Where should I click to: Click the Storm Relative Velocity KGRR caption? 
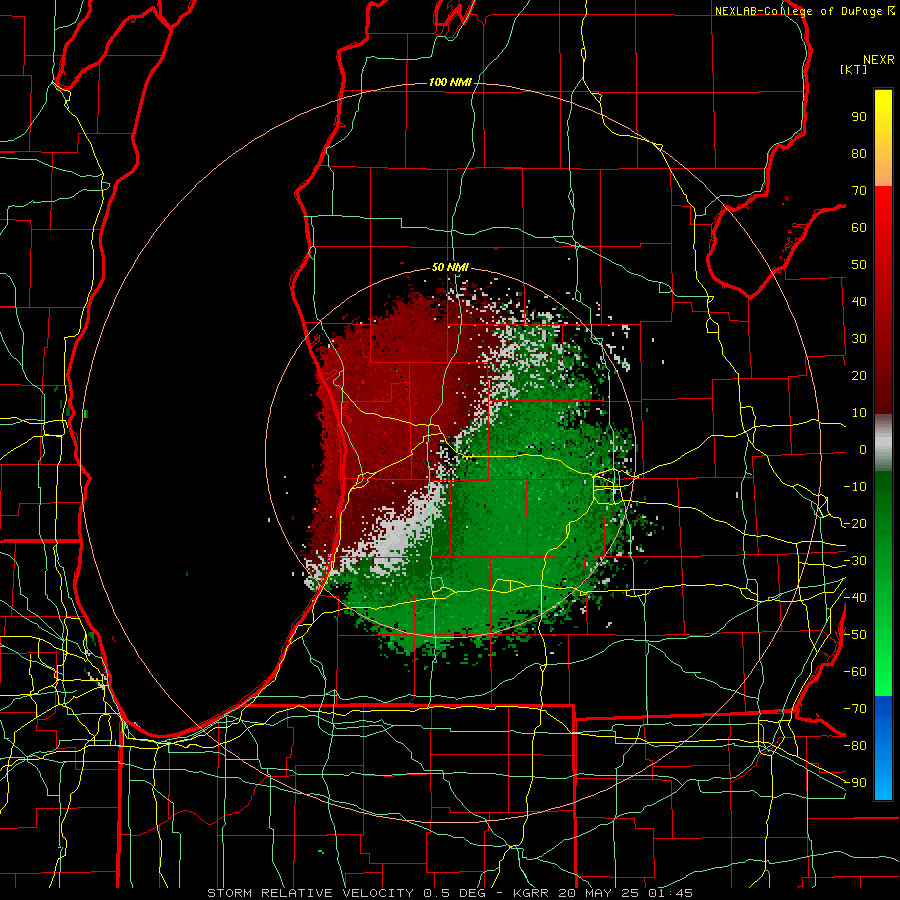[x=449, y=893]
